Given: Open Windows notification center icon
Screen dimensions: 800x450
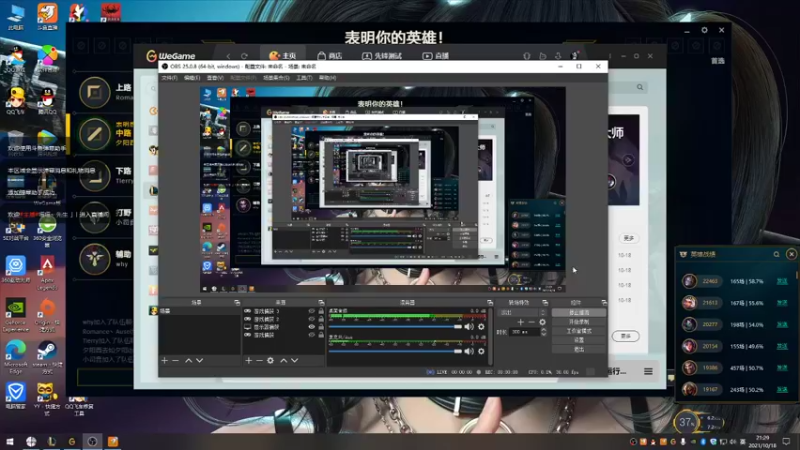Looking at the screenshot, I should pyautogui.click(x=786, y=441).
